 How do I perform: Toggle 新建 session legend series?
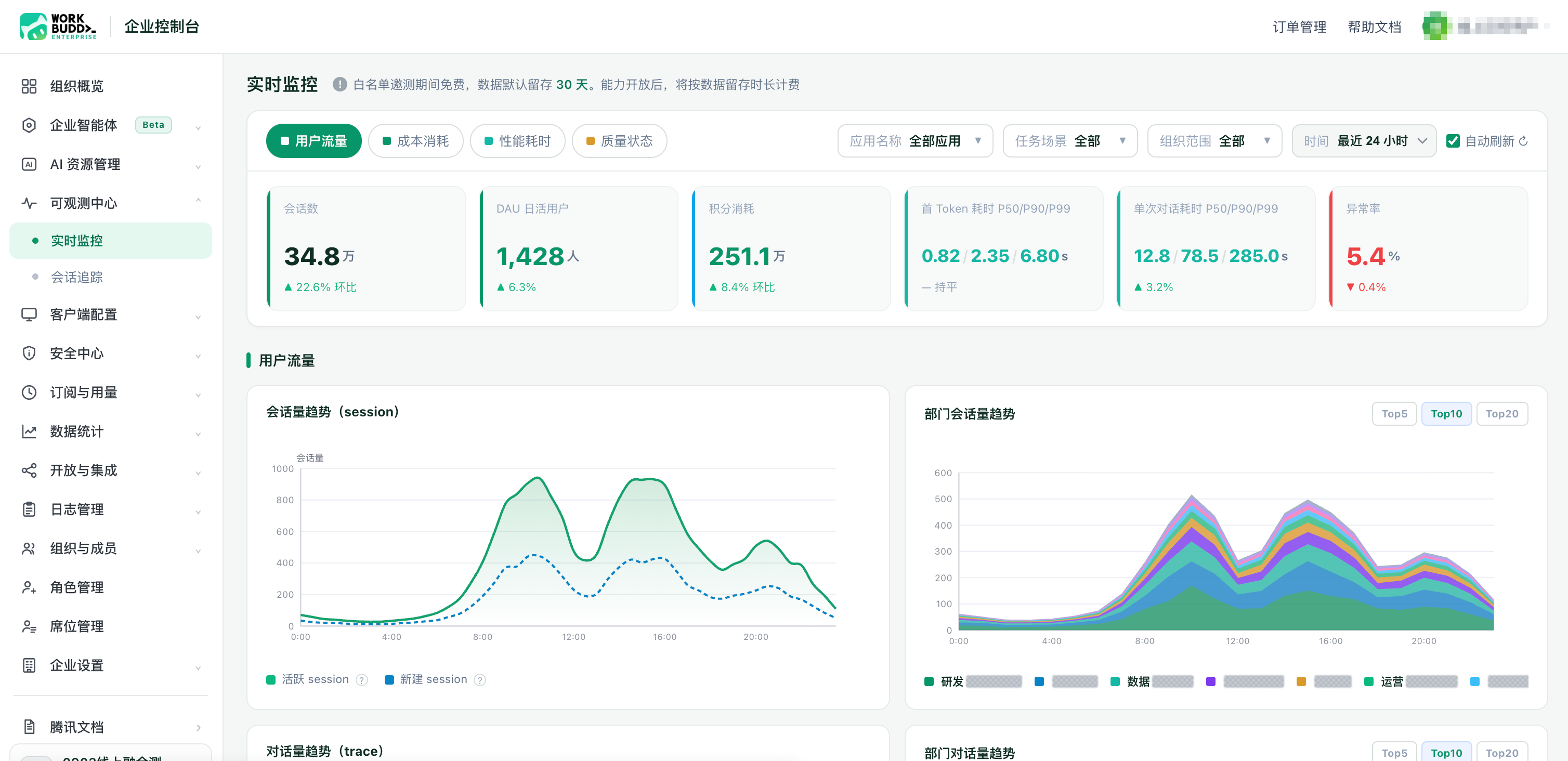point(426,679)
